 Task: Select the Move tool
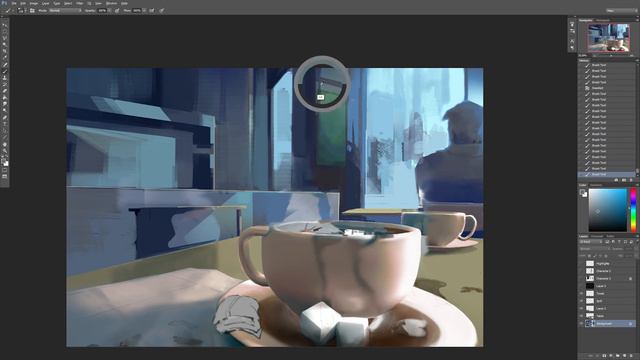(5, 25)
